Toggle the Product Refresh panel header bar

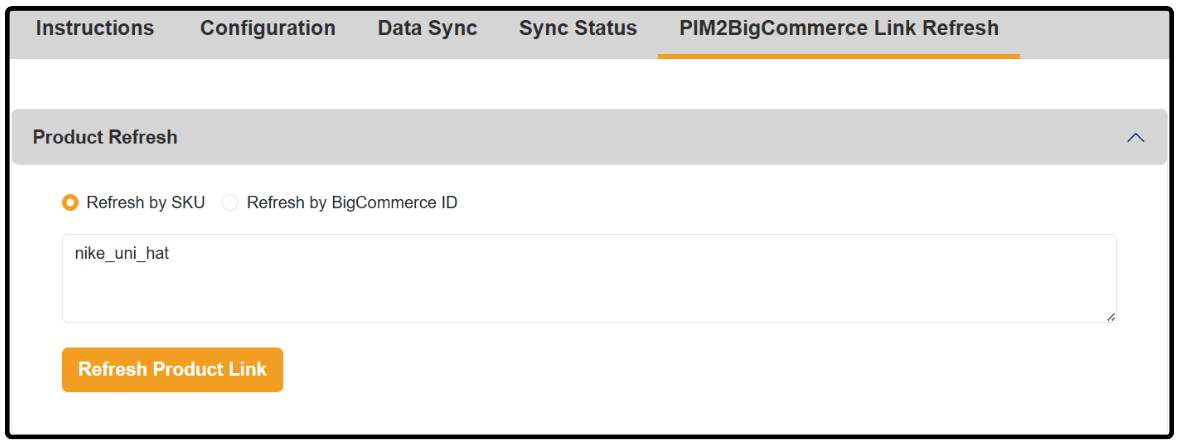coord(600,138)
